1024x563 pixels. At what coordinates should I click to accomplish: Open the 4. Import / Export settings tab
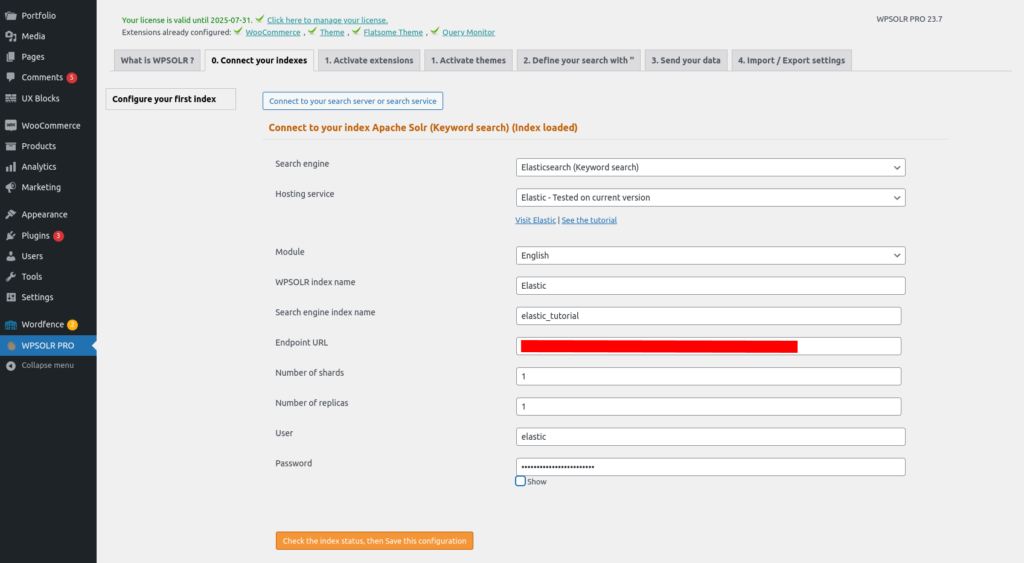pyautogui.click(x=792, y=60)
